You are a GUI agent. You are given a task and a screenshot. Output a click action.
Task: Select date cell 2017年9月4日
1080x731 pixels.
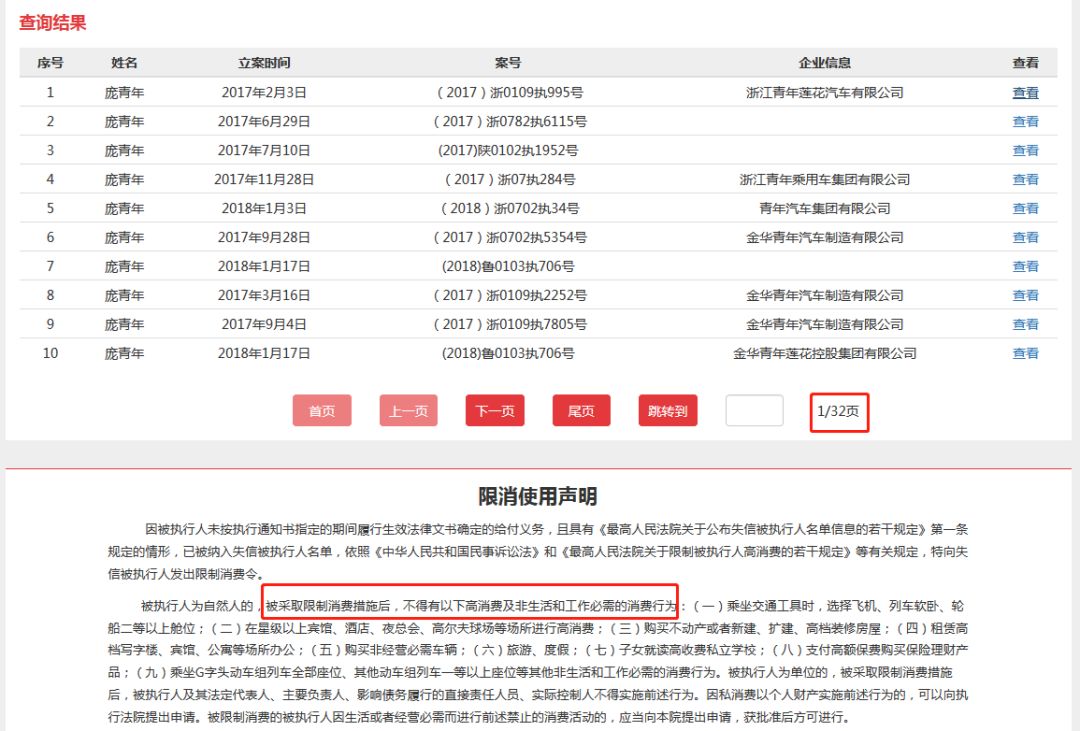(x=264, y=324)
